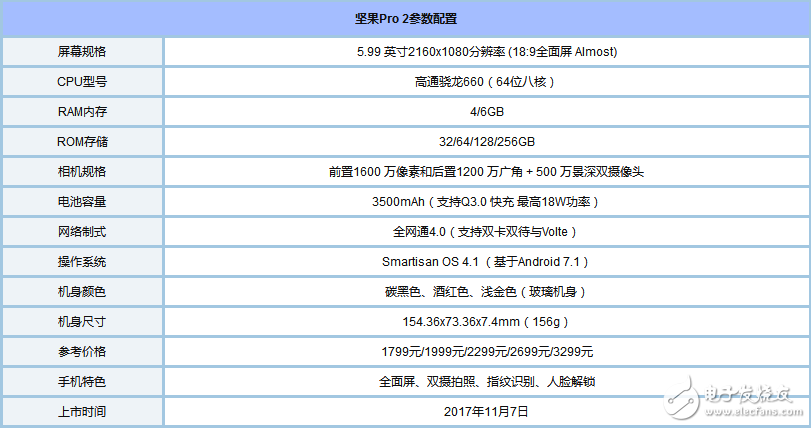This screenshot has width=811, height=428.
Task: Click the 4/6GB memory value
Action: pos(485,111)
